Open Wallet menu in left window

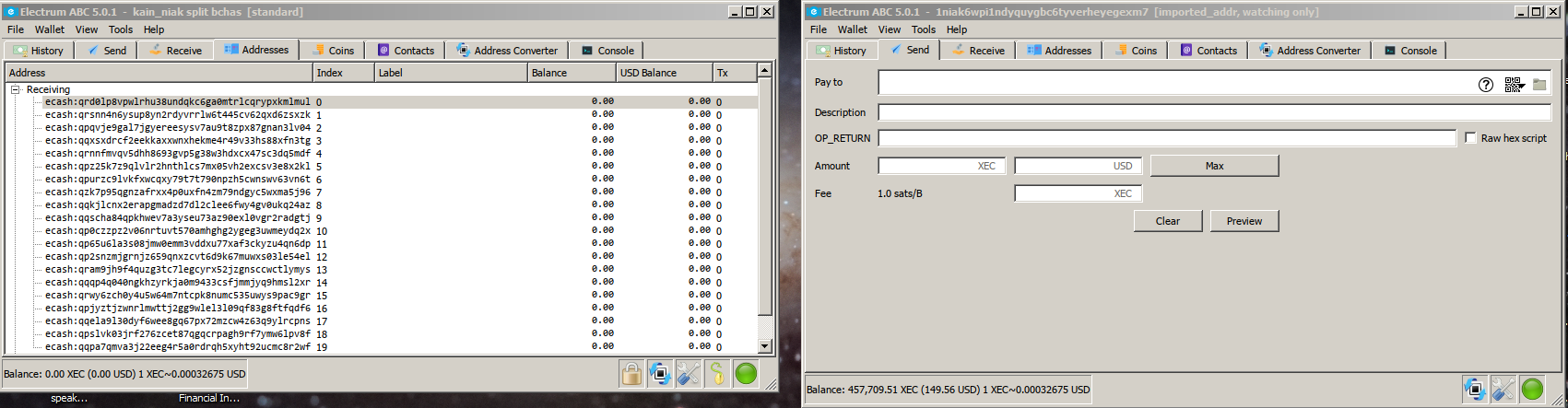(50, 29)
